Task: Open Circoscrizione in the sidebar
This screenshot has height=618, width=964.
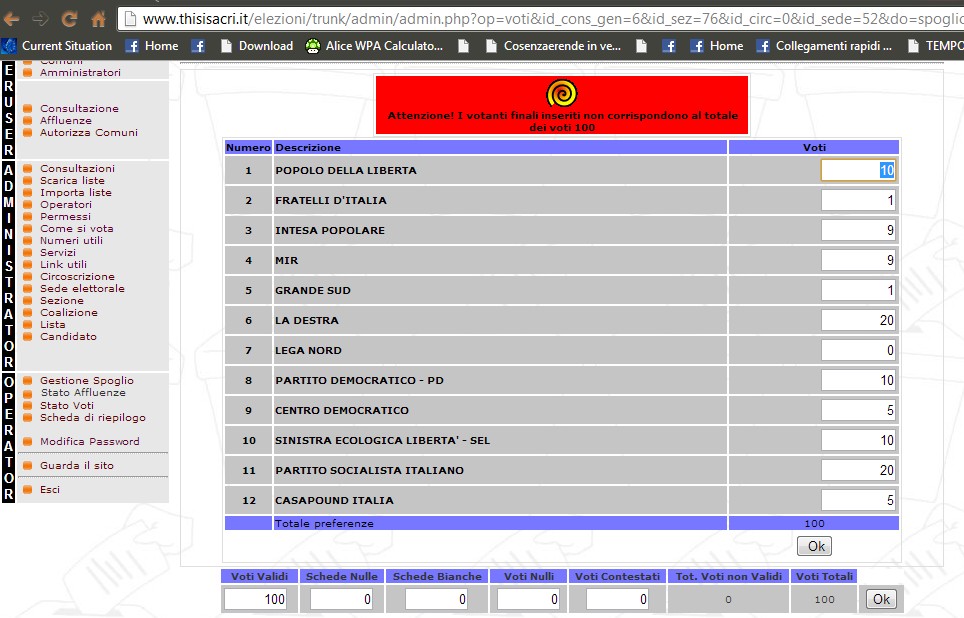Action: (x=77, y=277)
